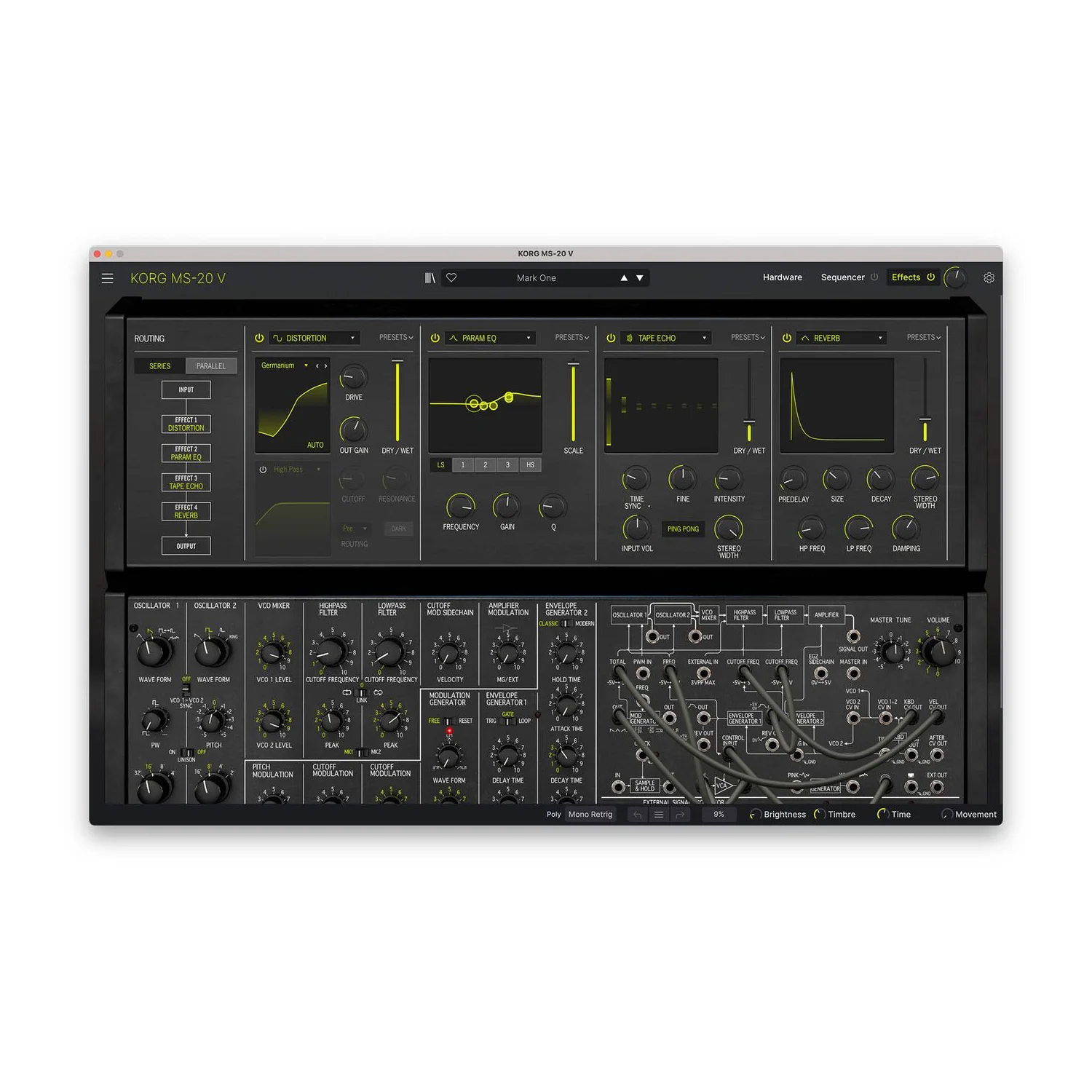Click the Mono Retrig voice mode button
This screenshot has width=1092, height=1092.
pos(590,815)
